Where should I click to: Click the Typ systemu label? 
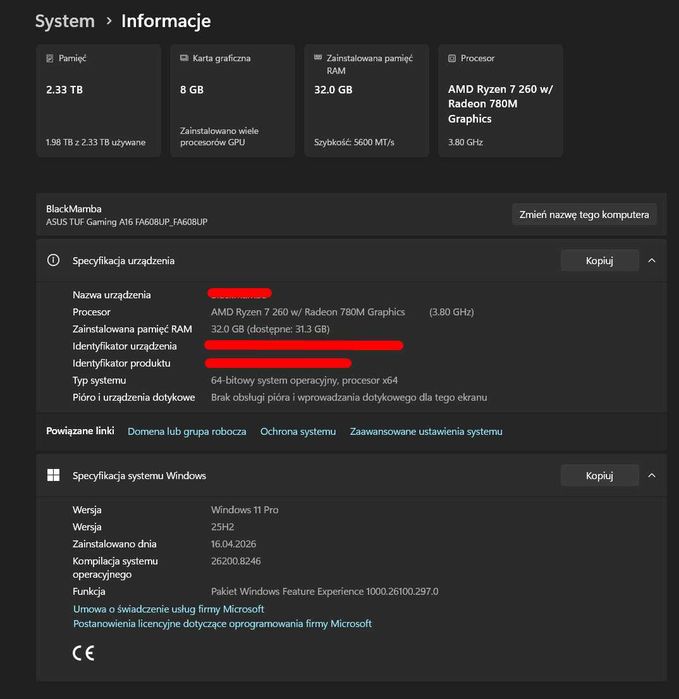(99, 380)
